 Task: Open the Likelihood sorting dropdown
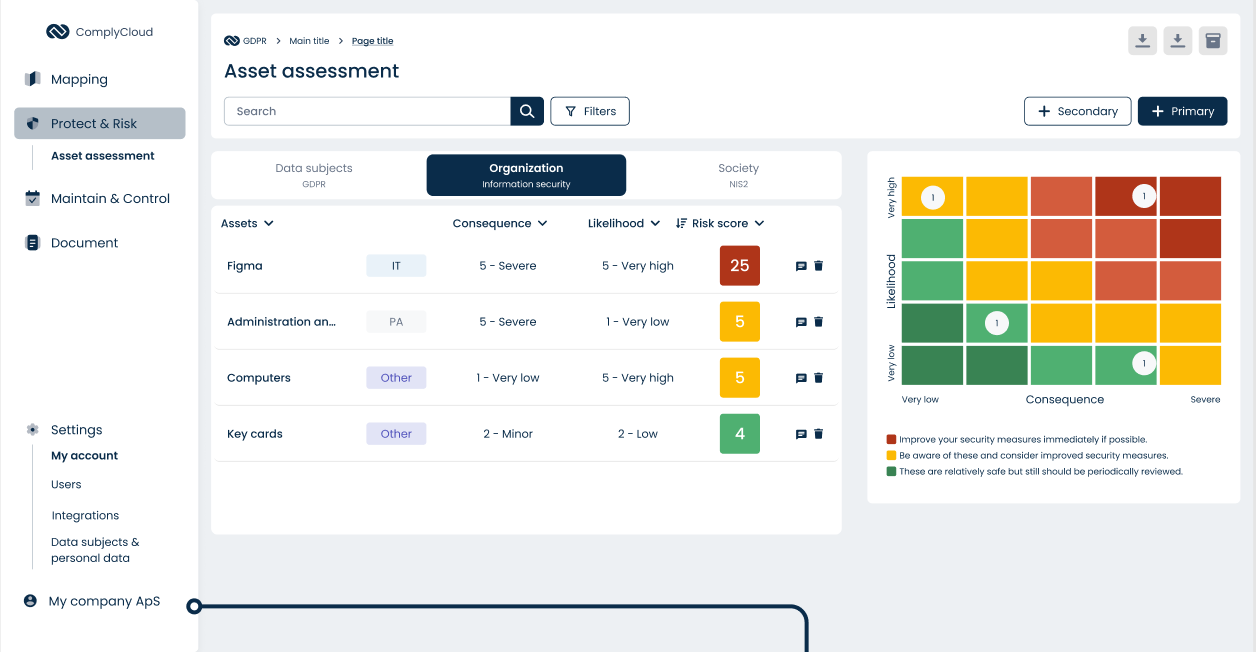click(x=623, y=223)
